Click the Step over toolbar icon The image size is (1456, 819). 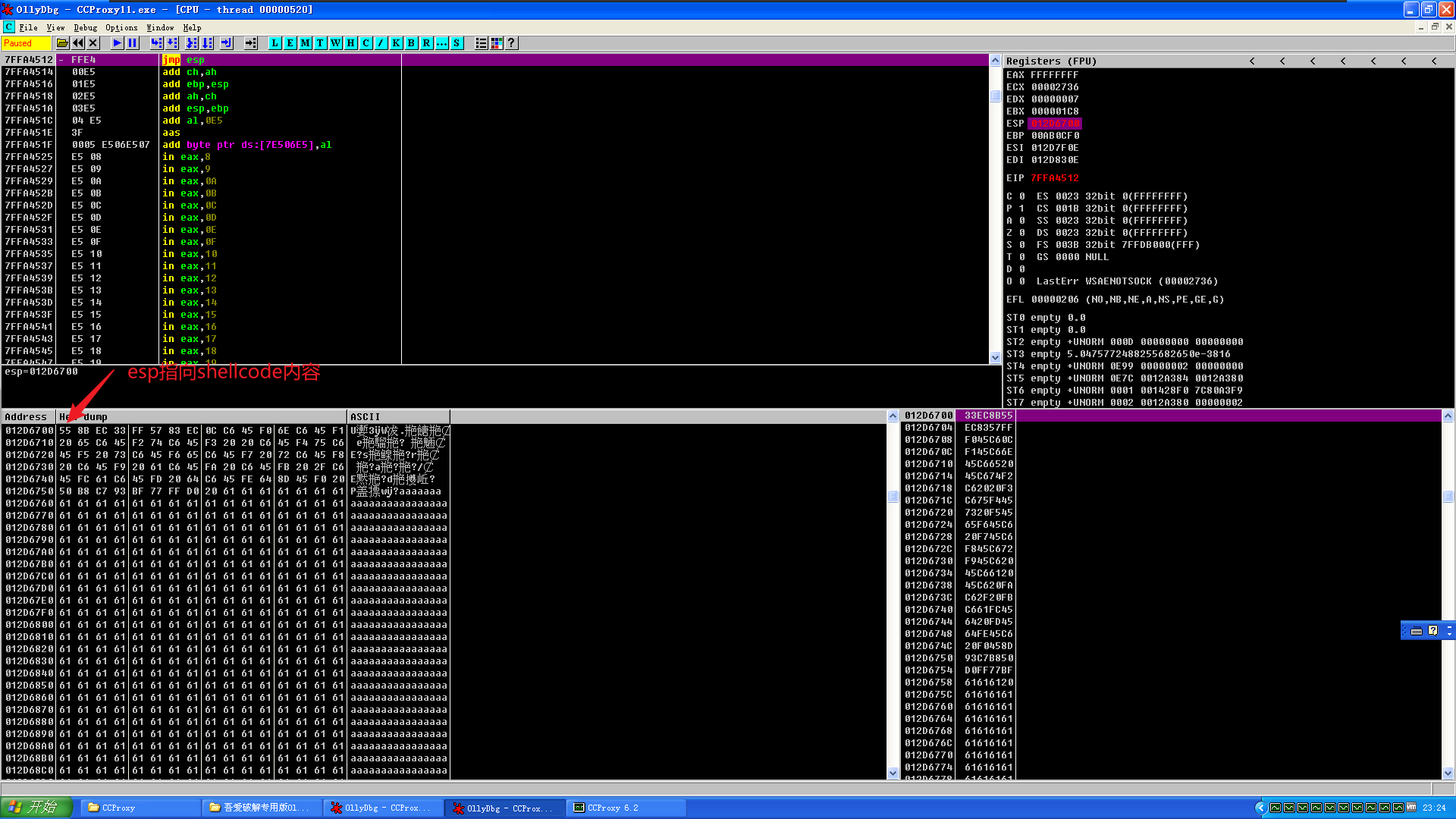click(x=172, y=43)
